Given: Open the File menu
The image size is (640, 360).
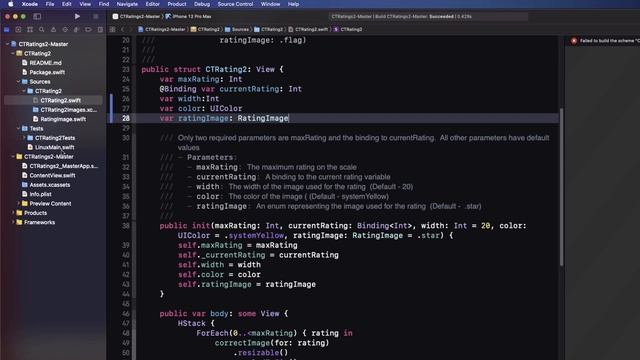Looking at the screenshot, I should tap(50, 4).
